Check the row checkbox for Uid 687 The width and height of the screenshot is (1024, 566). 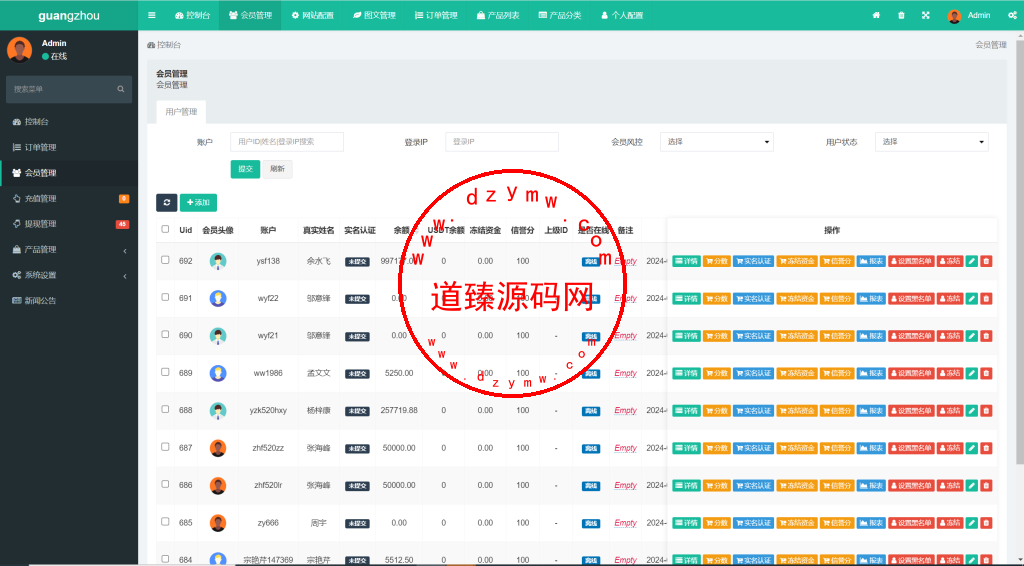click(165, 447)
